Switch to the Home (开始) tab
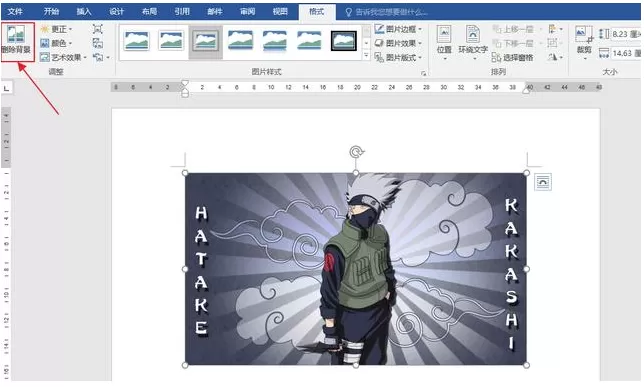The height and width of the screenshot is (387, 644). (x=51, y=12)
